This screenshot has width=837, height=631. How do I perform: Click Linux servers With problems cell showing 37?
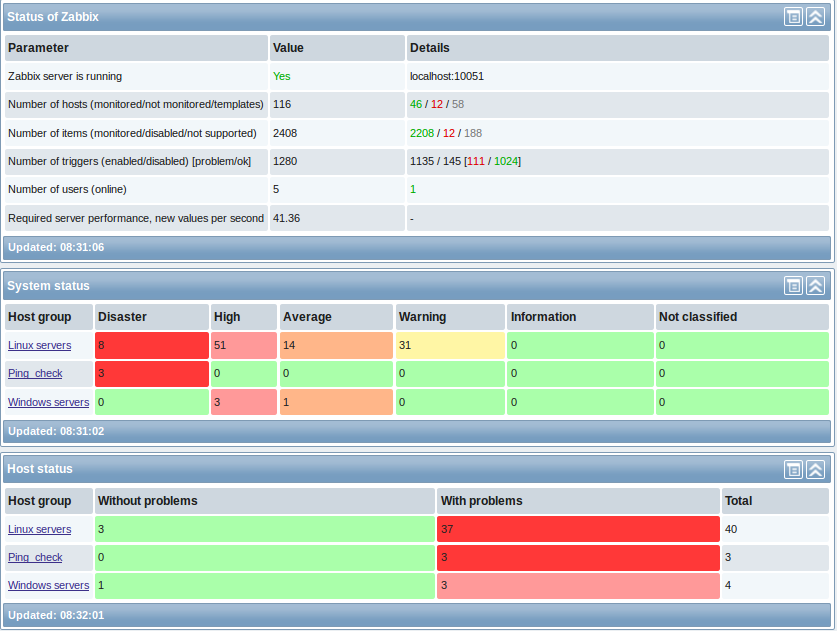pos(578,530)
